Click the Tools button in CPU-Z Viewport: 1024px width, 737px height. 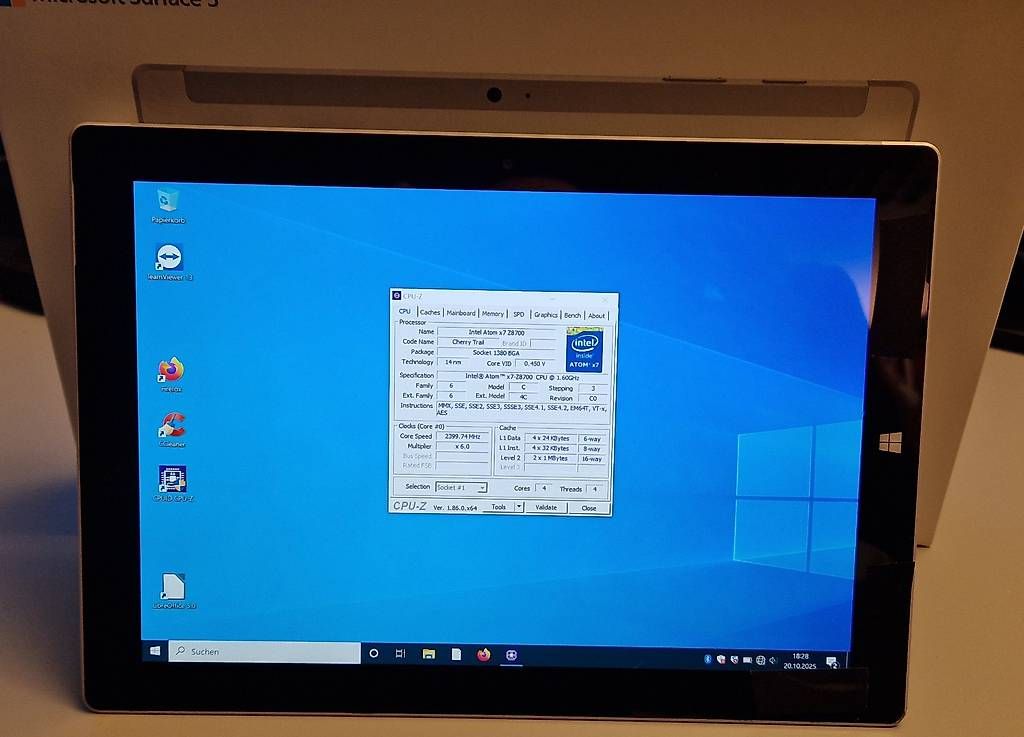[x=498, y=507]
